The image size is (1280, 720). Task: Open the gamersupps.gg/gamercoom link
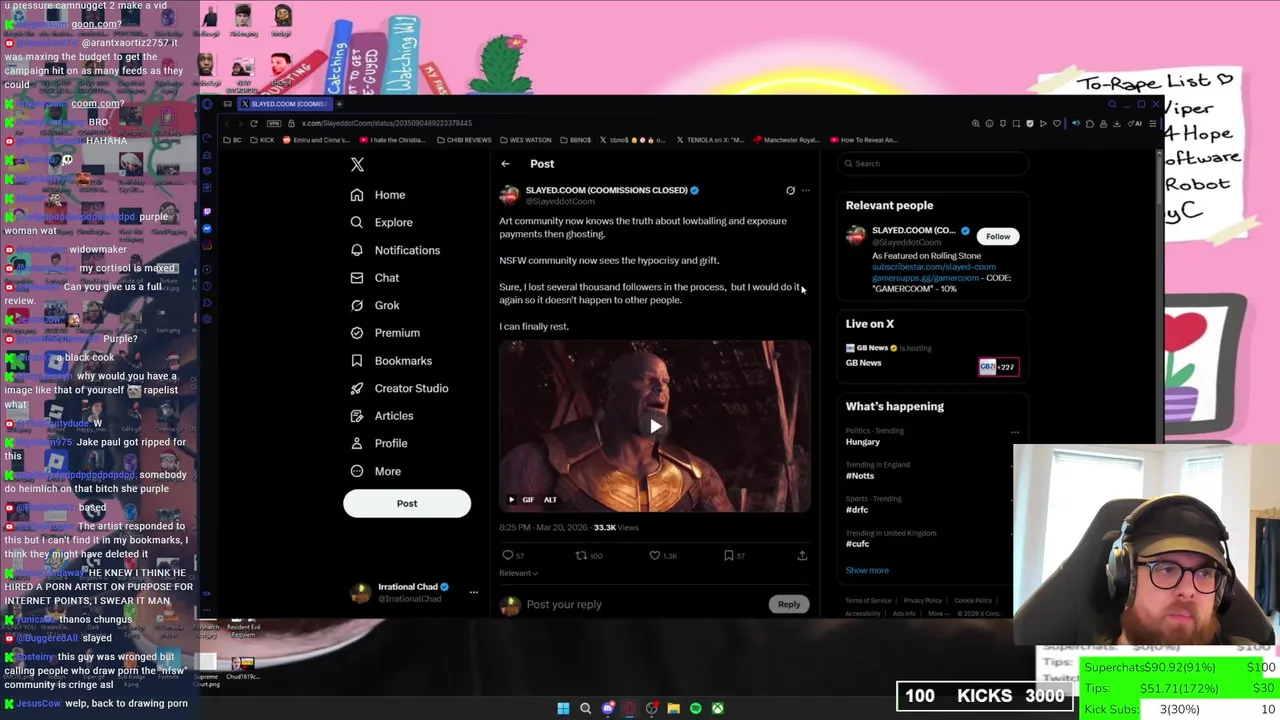[926, 278]
